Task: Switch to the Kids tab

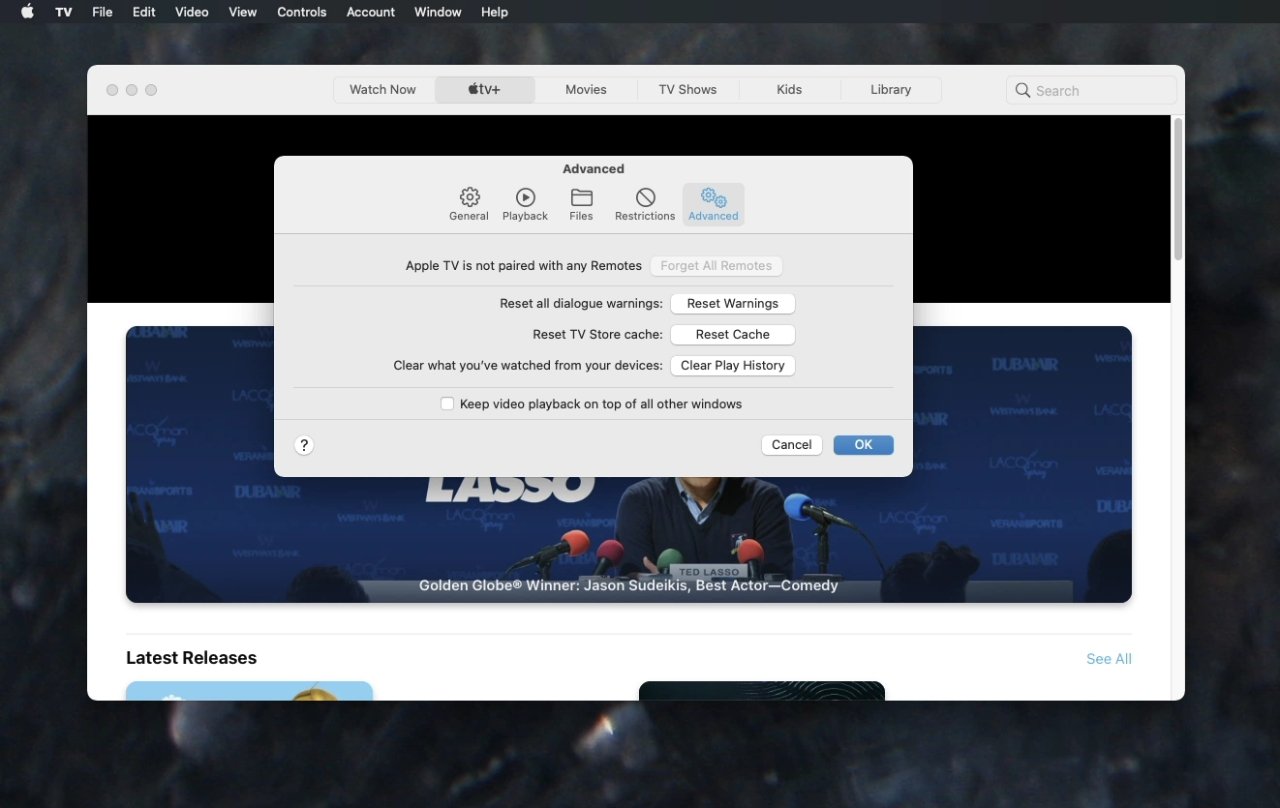Action: [789, 90]
